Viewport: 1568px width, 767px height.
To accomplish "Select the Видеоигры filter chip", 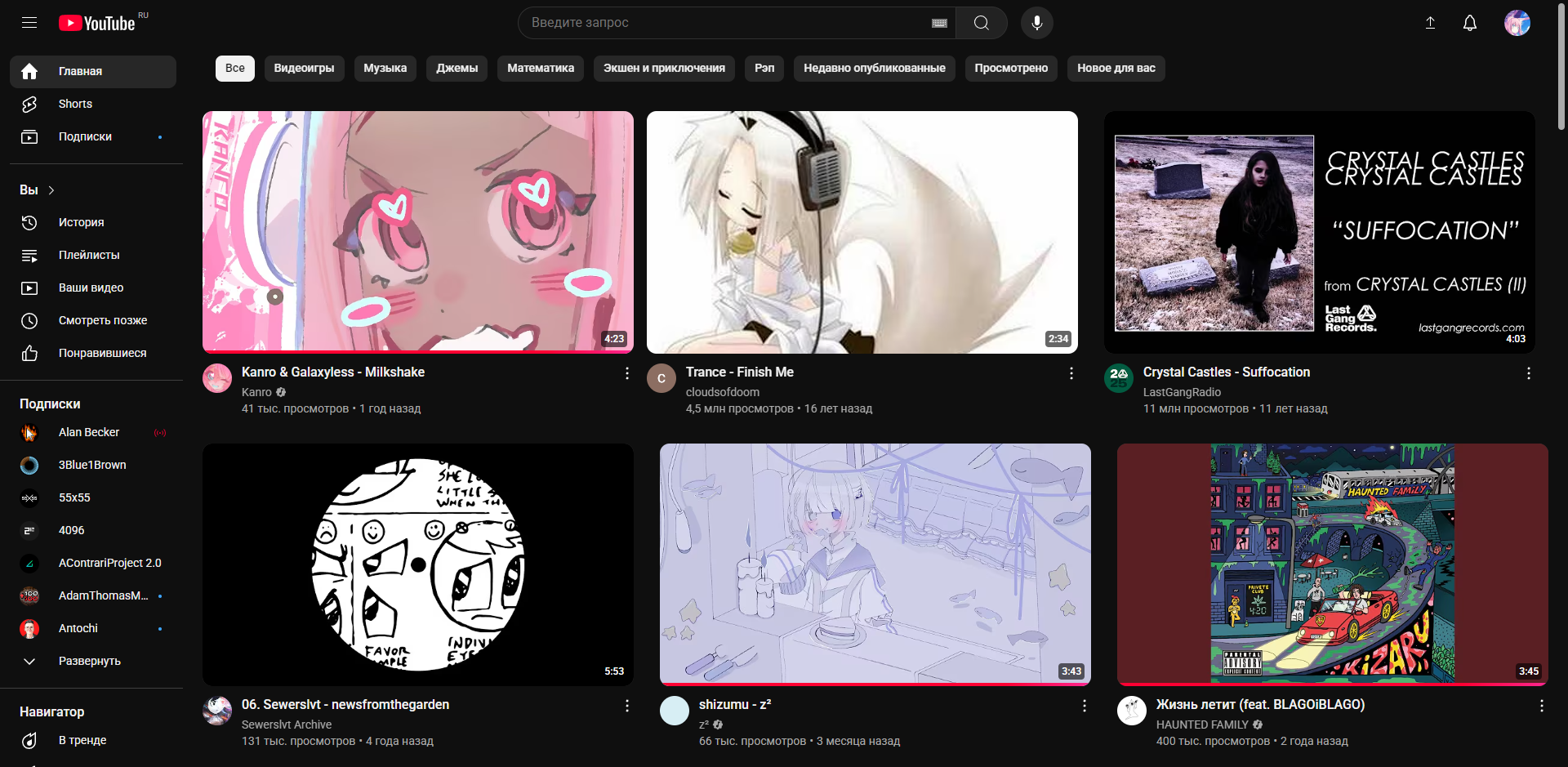I will coord(304,68).
